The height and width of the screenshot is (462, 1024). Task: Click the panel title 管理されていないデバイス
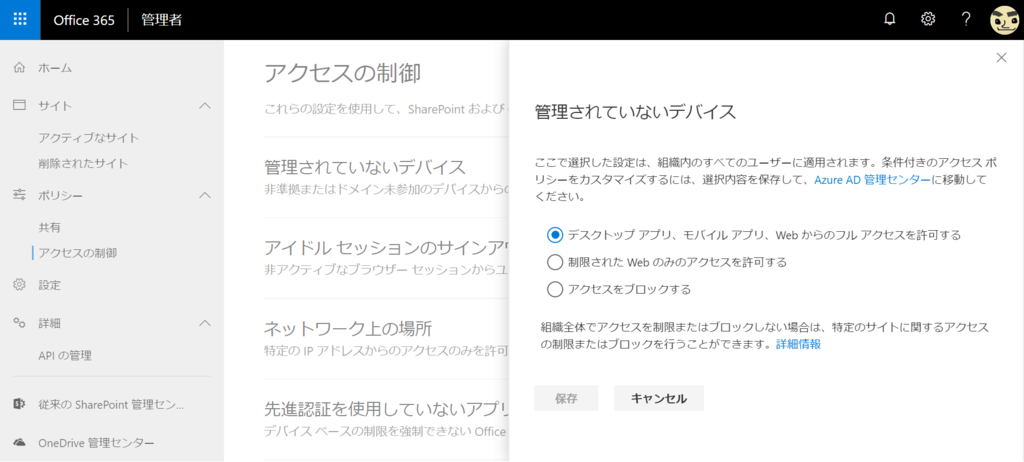coord(635,112)
